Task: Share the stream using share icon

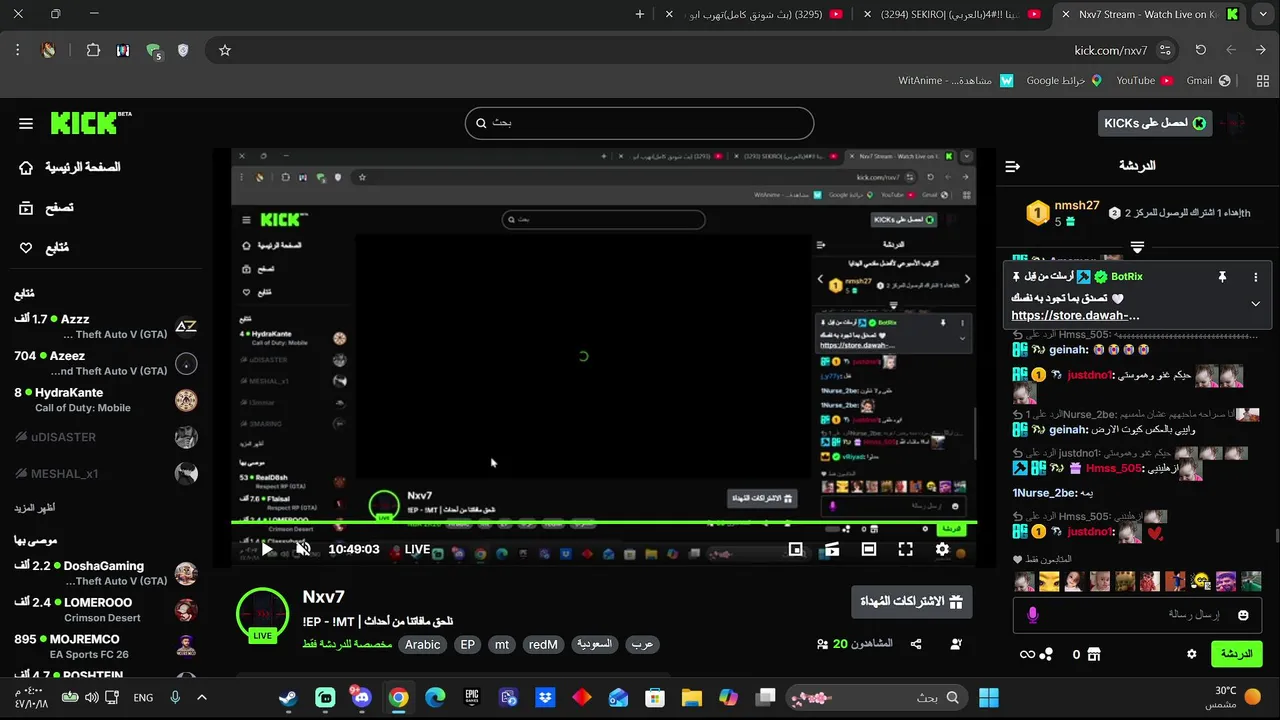Action: [x=916, y=645]
